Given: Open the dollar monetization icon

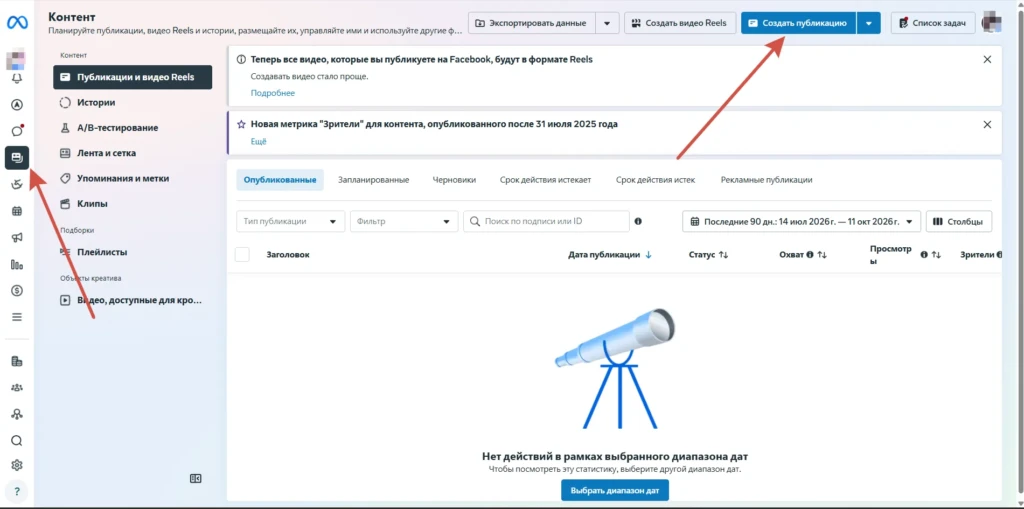Looking at the screenshot, I should click(x=17, y=291).
